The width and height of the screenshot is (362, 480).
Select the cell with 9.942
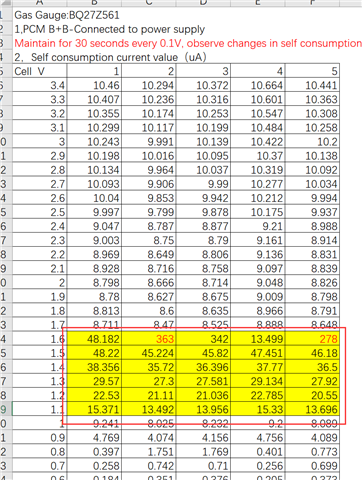tap(203, 198)
